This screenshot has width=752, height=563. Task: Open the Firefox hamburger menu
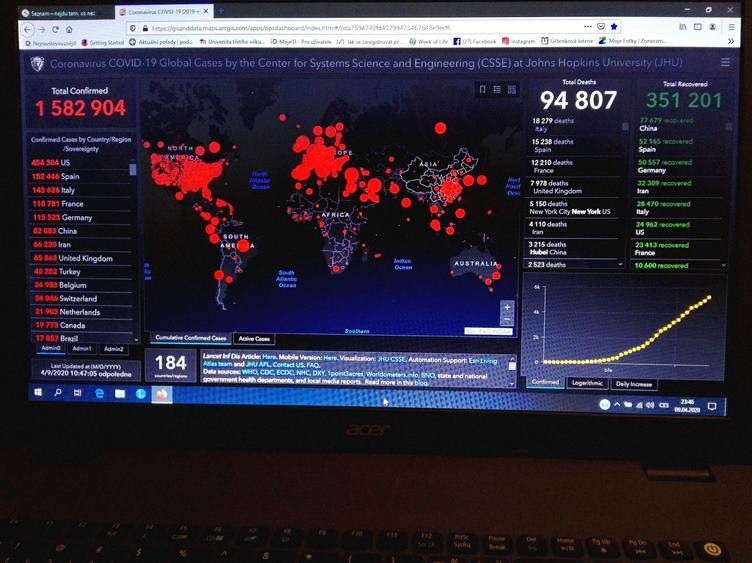[x=731, y=27]
